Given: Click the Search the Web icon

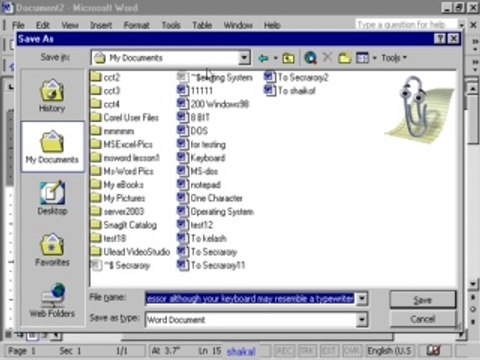Looking at the screenshot, I should [310, 58].
